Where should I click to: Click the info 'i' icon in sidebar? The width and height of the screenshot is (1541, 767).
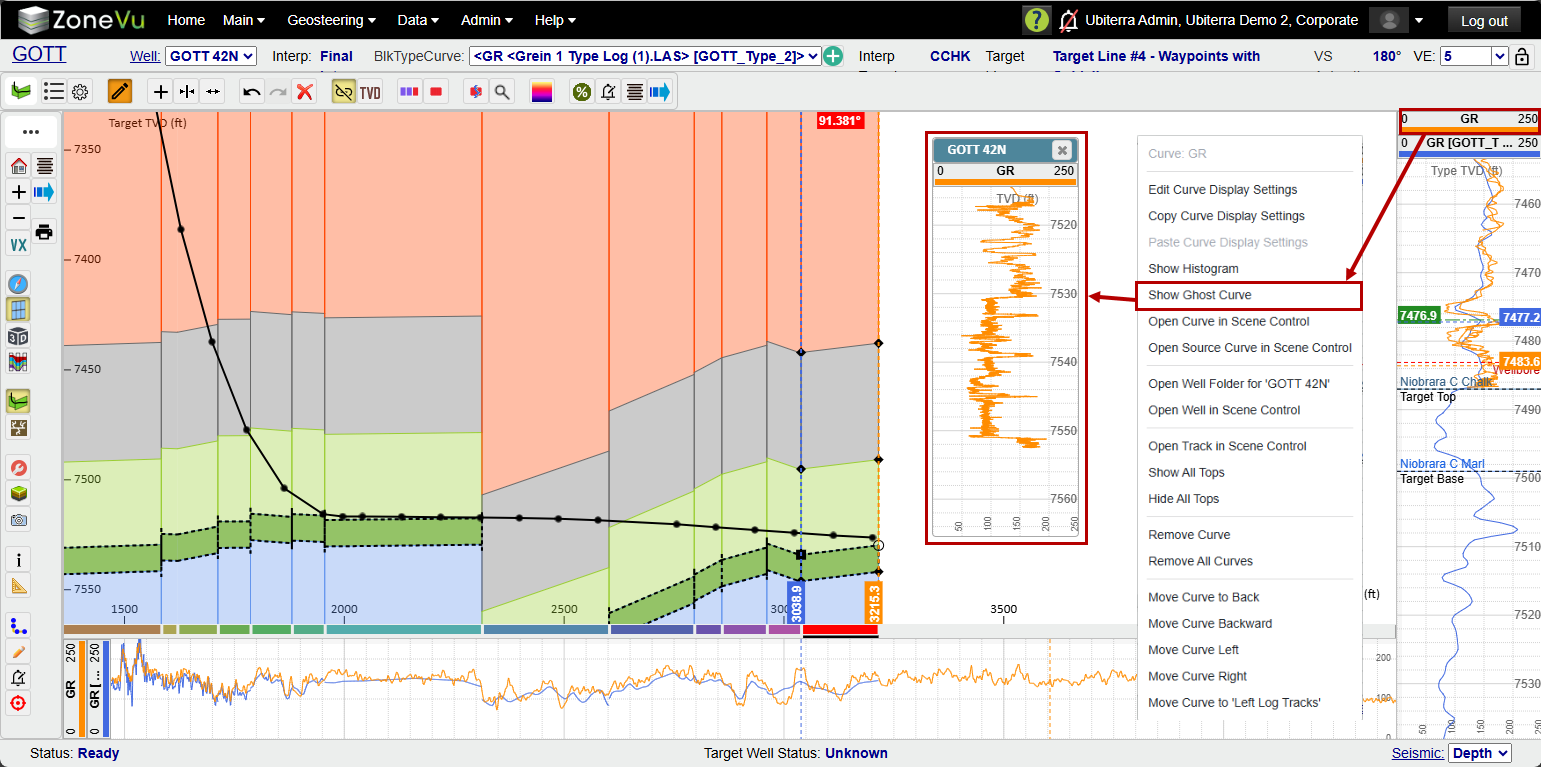coord(19,559)
